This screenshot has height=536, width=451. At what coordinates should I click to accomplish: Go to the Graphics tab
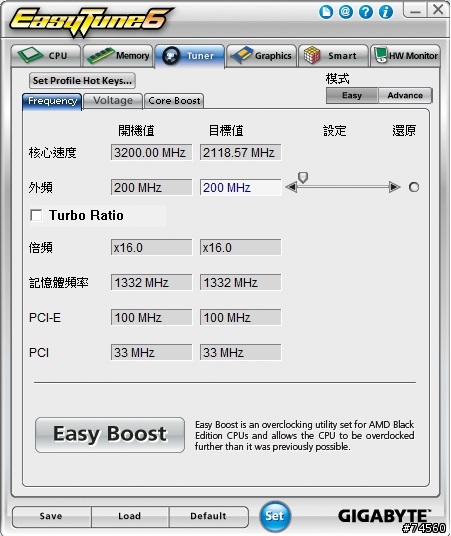pyautogui.click(x=262, y=56)
